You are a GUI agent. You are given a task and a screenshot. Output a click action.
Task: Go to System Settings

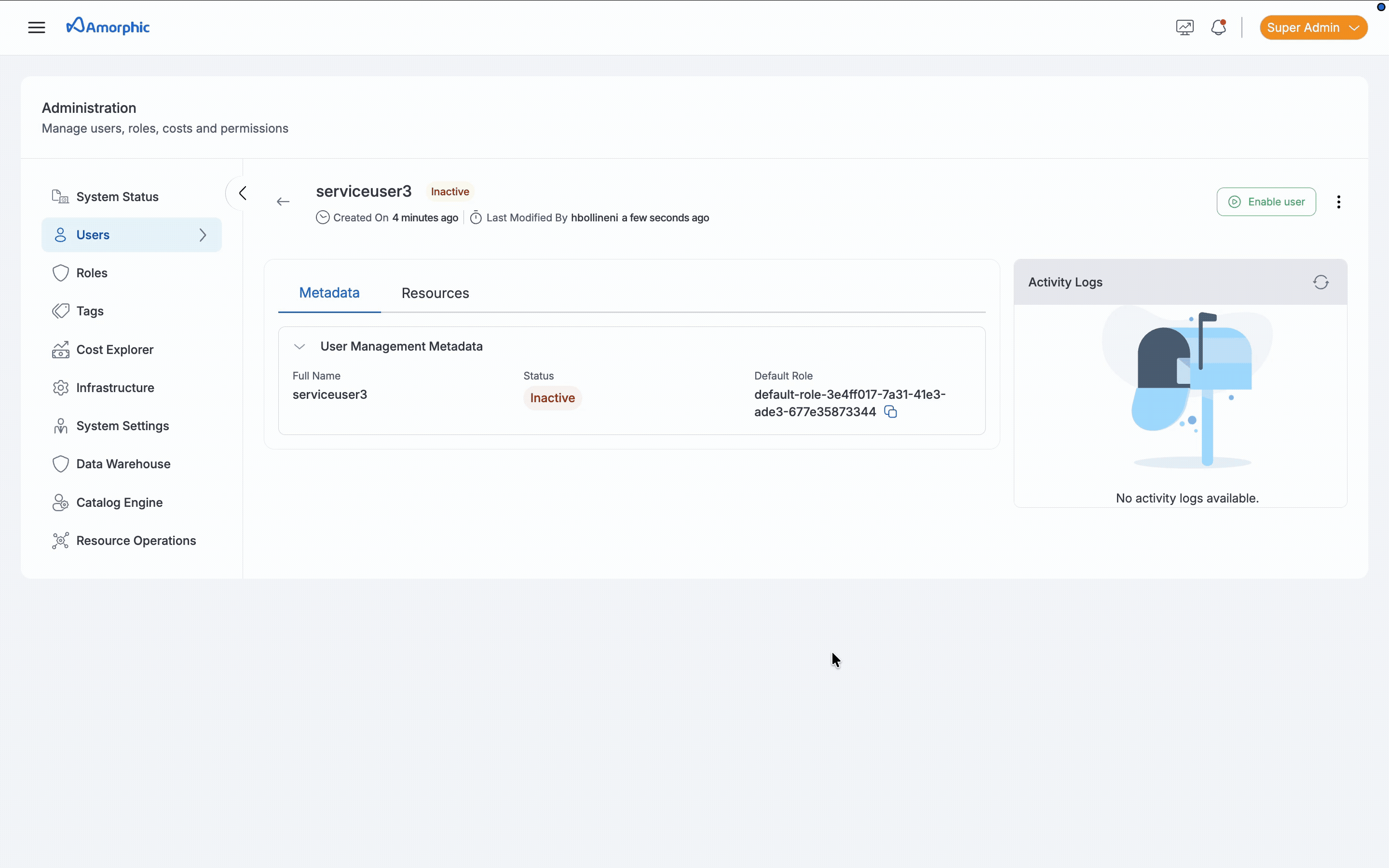tap(122, 426)
